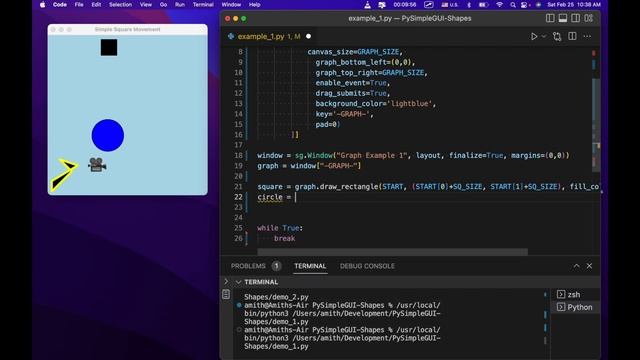Open the Apple menu

coord(42,5)
